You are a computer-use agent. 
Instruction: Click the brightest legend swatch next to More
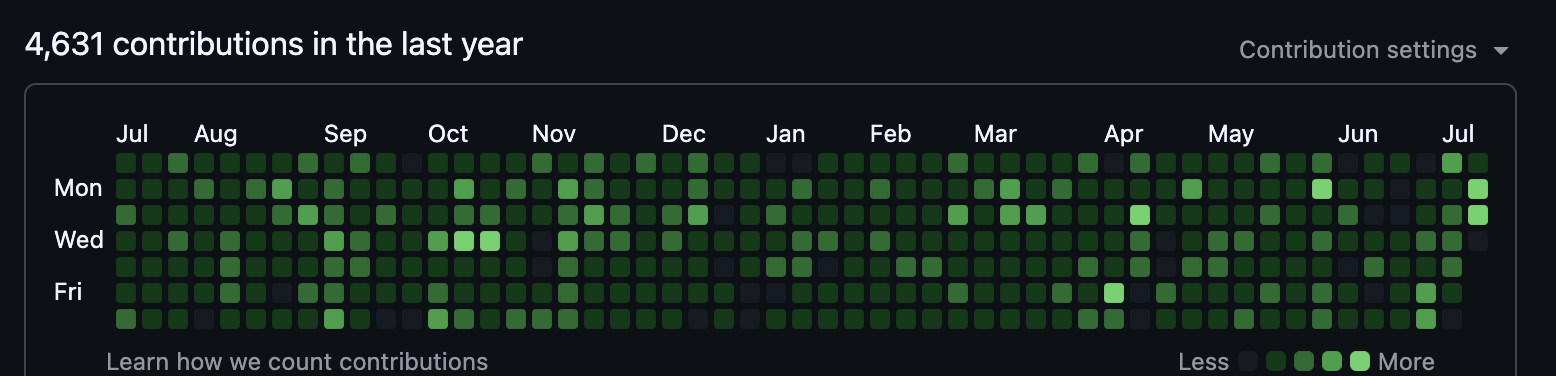point(1360,361)
